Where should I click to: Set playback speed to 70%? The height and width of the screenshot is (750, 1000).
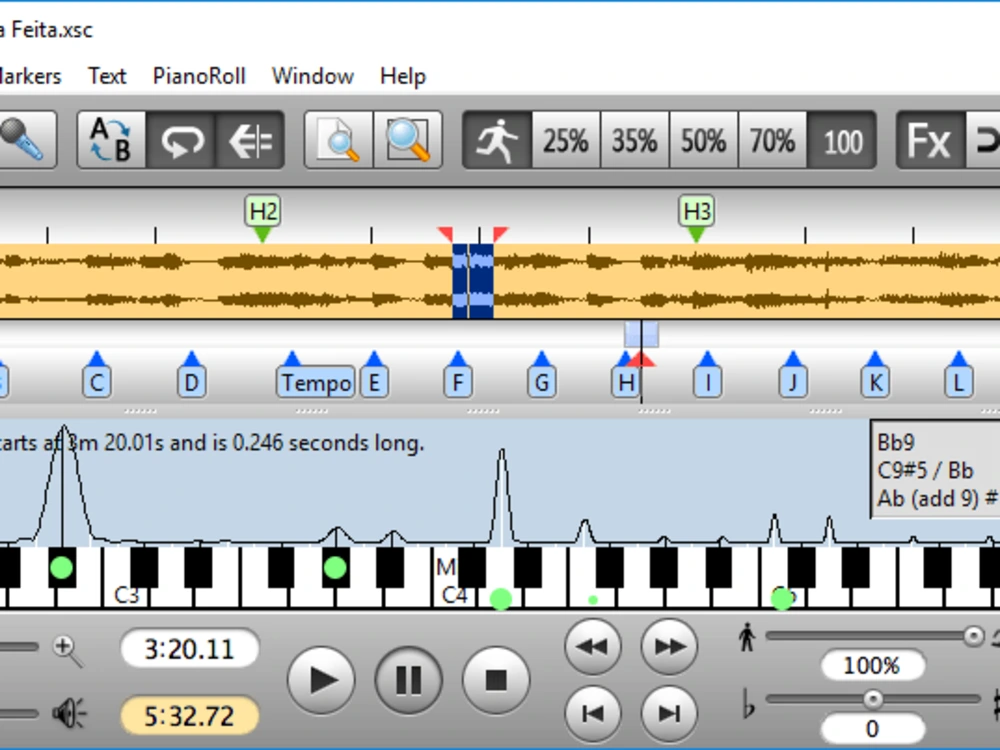tap(772, 140)
